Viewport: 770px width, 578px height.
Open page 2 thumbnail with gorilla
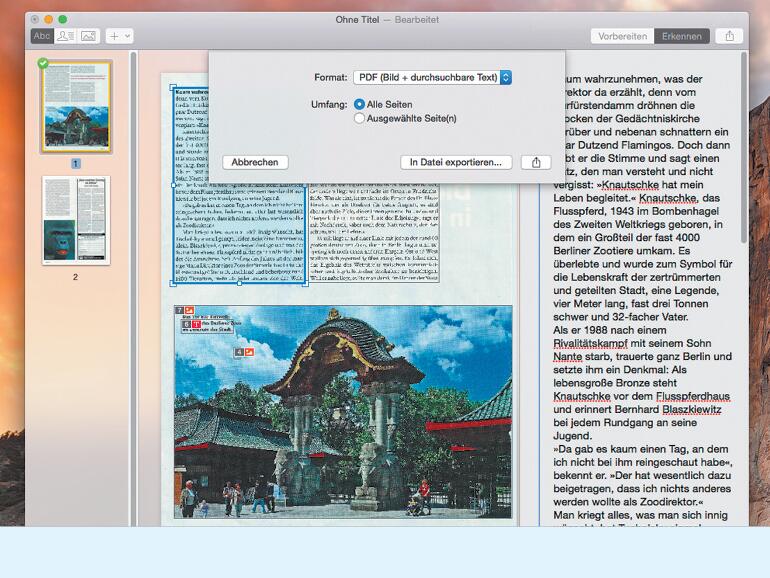[75, 221]
